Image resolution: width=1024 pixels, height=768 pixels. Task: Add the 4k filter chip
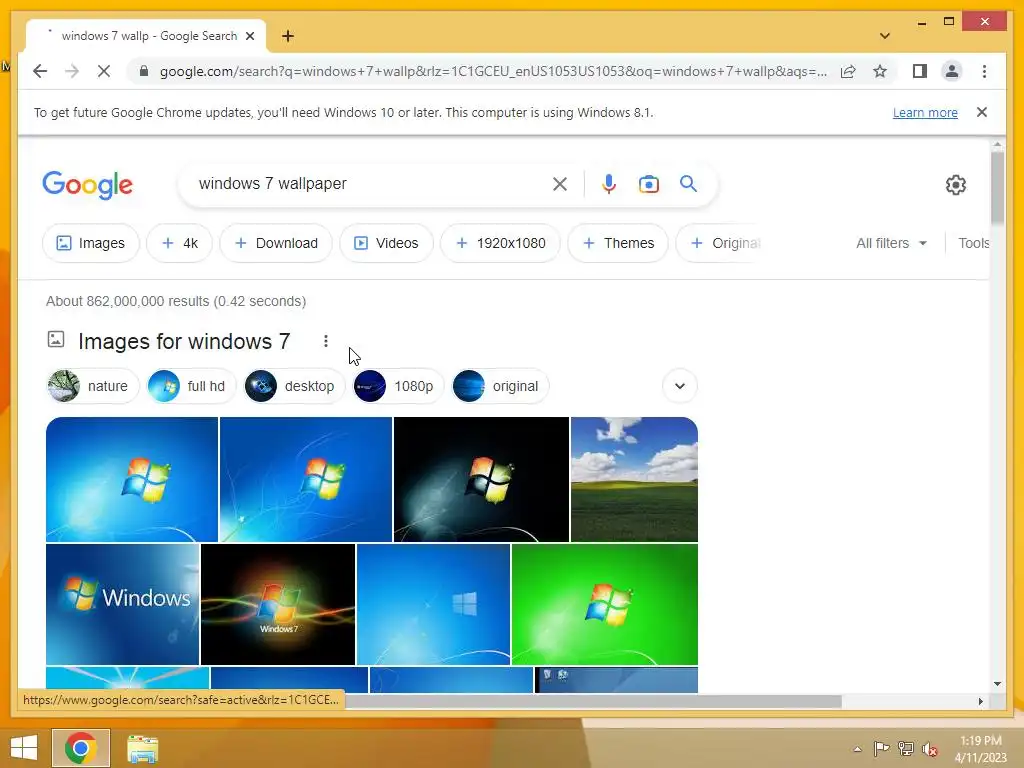[179, 243]
